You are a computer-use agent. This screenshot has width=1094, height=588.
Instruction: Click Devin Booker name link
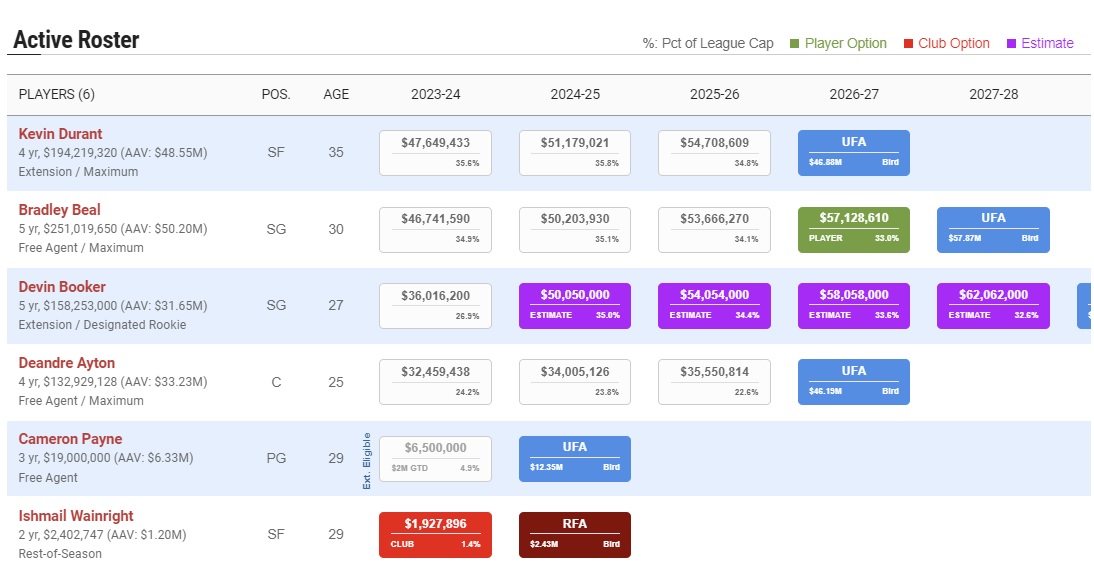click(x=62, y=287)
